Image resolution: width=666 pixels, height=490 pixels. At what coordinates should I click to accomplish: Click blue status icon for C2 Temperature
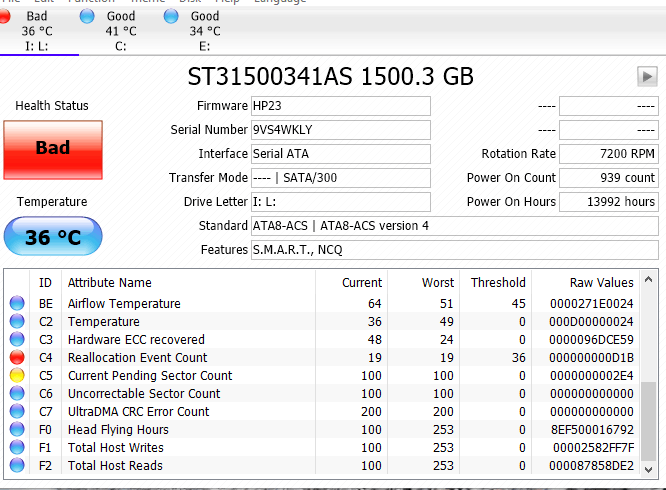[17, 321]
